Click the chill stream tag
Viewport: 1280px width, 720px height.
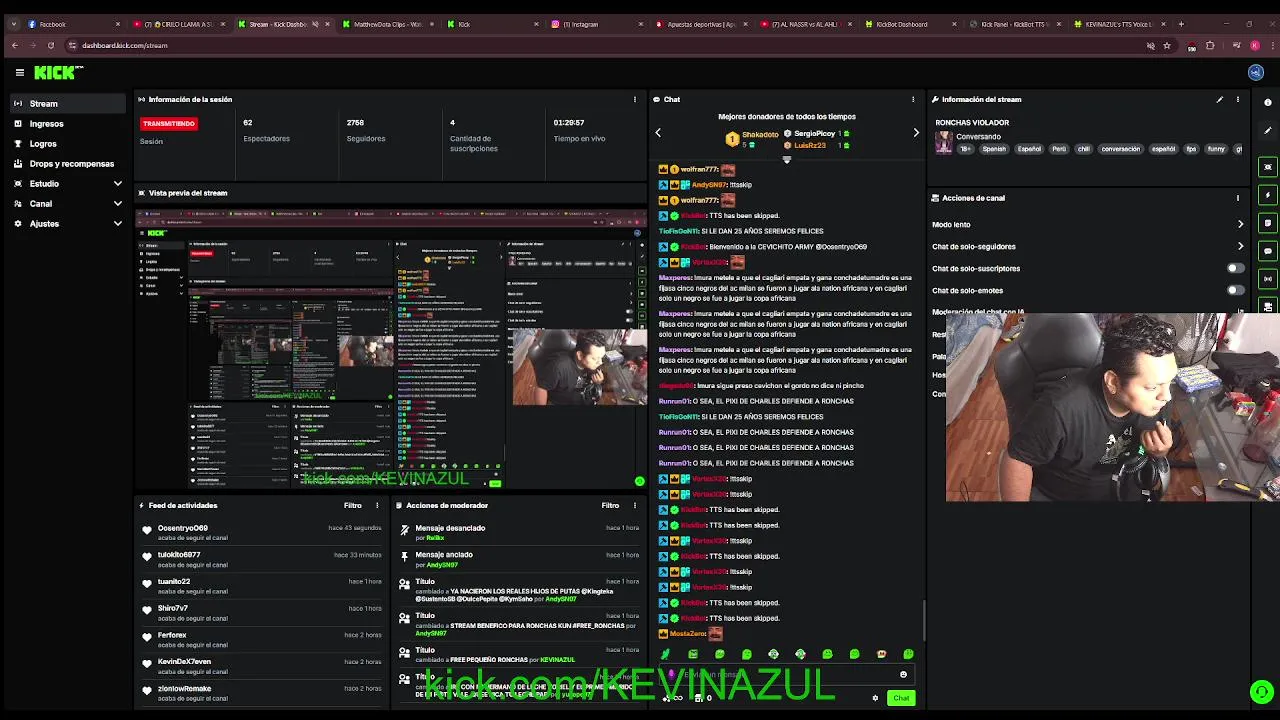[x=1083, y=149]
